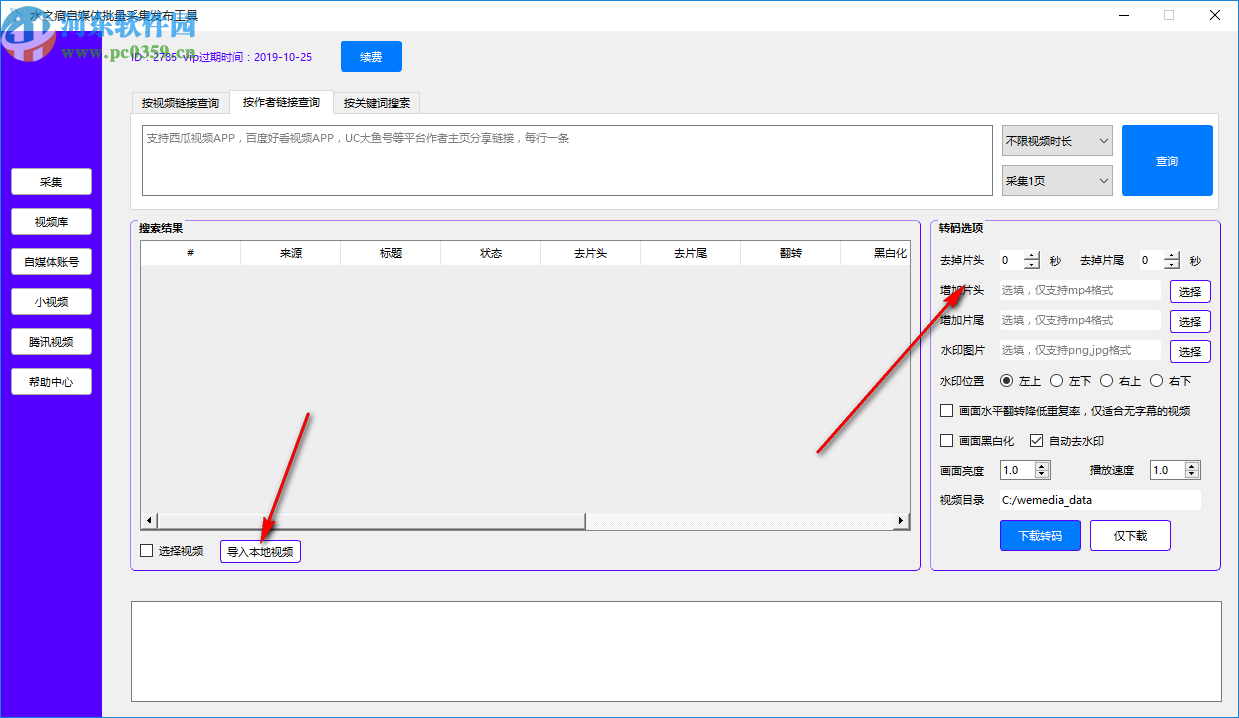Click the 去掉片头 seconds stepper
Viewport: 1239px width, 718px height.
1020,260
